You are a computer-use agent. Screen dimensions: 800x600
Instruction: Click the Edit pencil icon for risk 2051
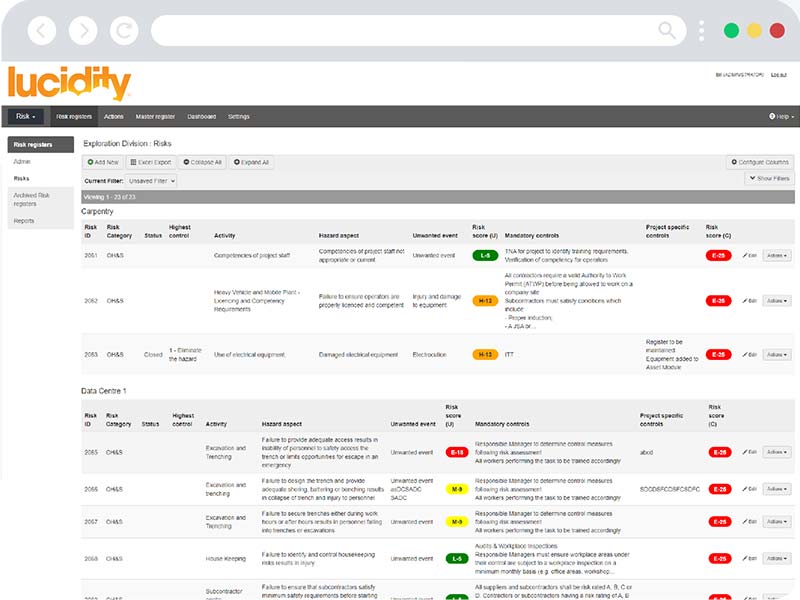[747, 254]
